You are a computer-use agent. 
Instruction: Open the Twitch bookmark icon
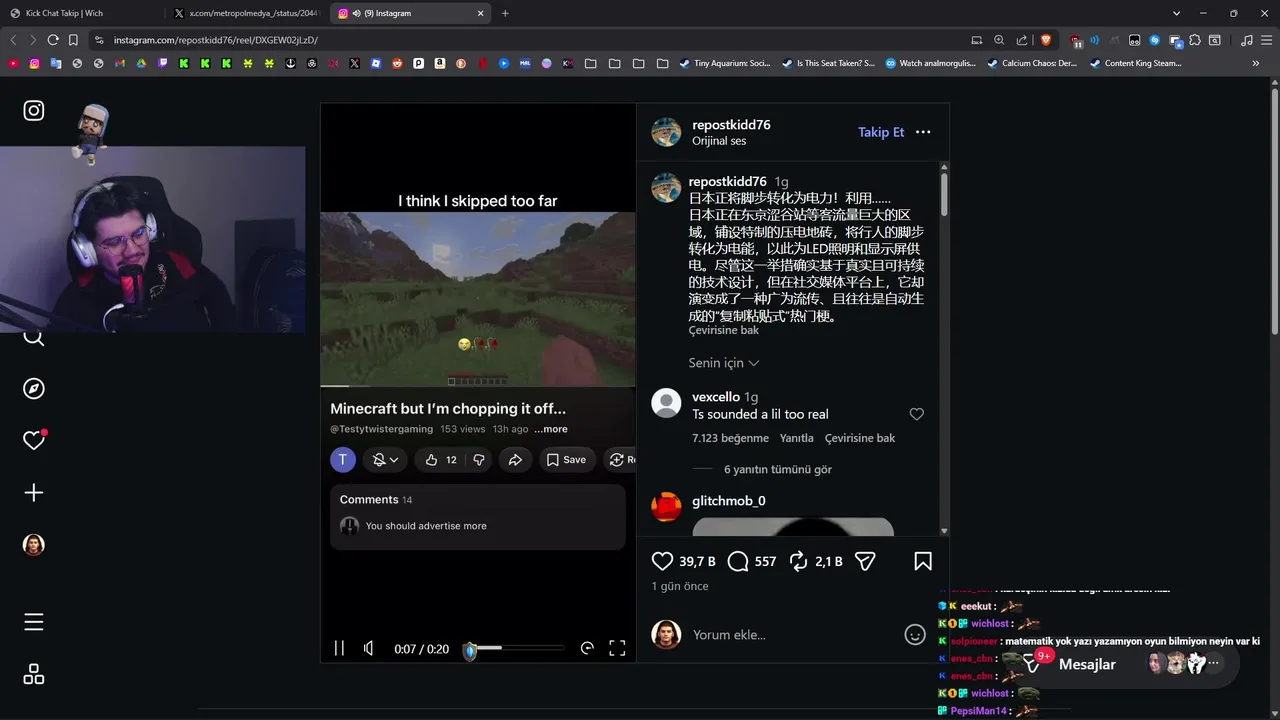pyautogui.click(x=163, y=63)
